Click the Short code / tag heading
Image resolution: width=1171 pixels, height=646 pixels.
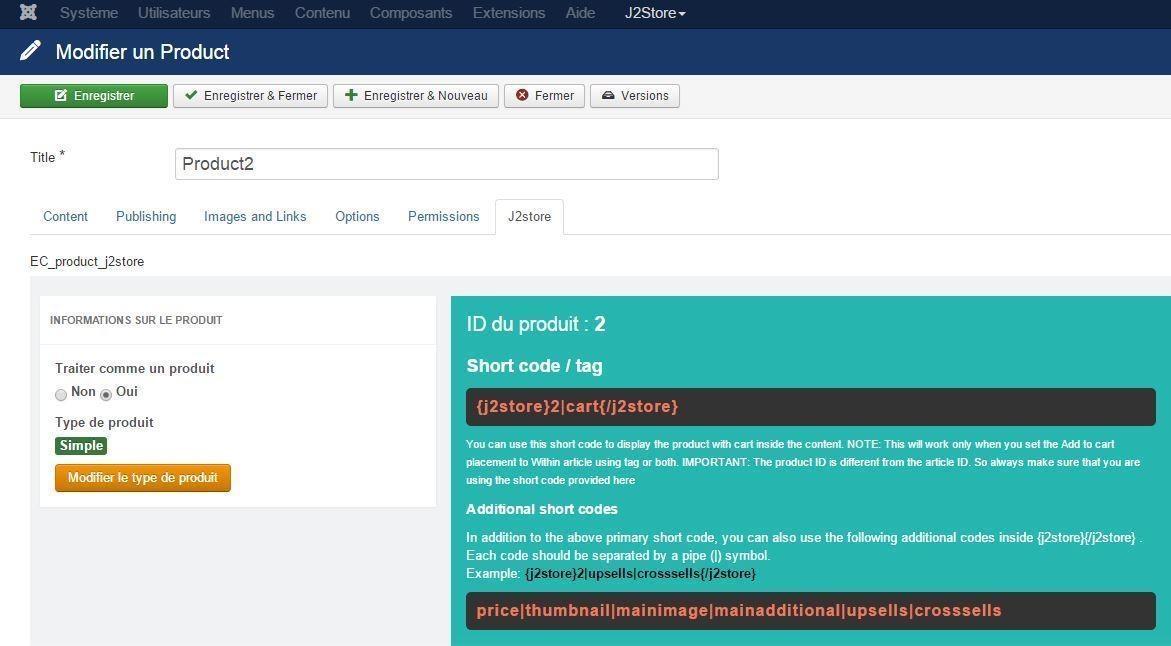click(x=534, y=366)
